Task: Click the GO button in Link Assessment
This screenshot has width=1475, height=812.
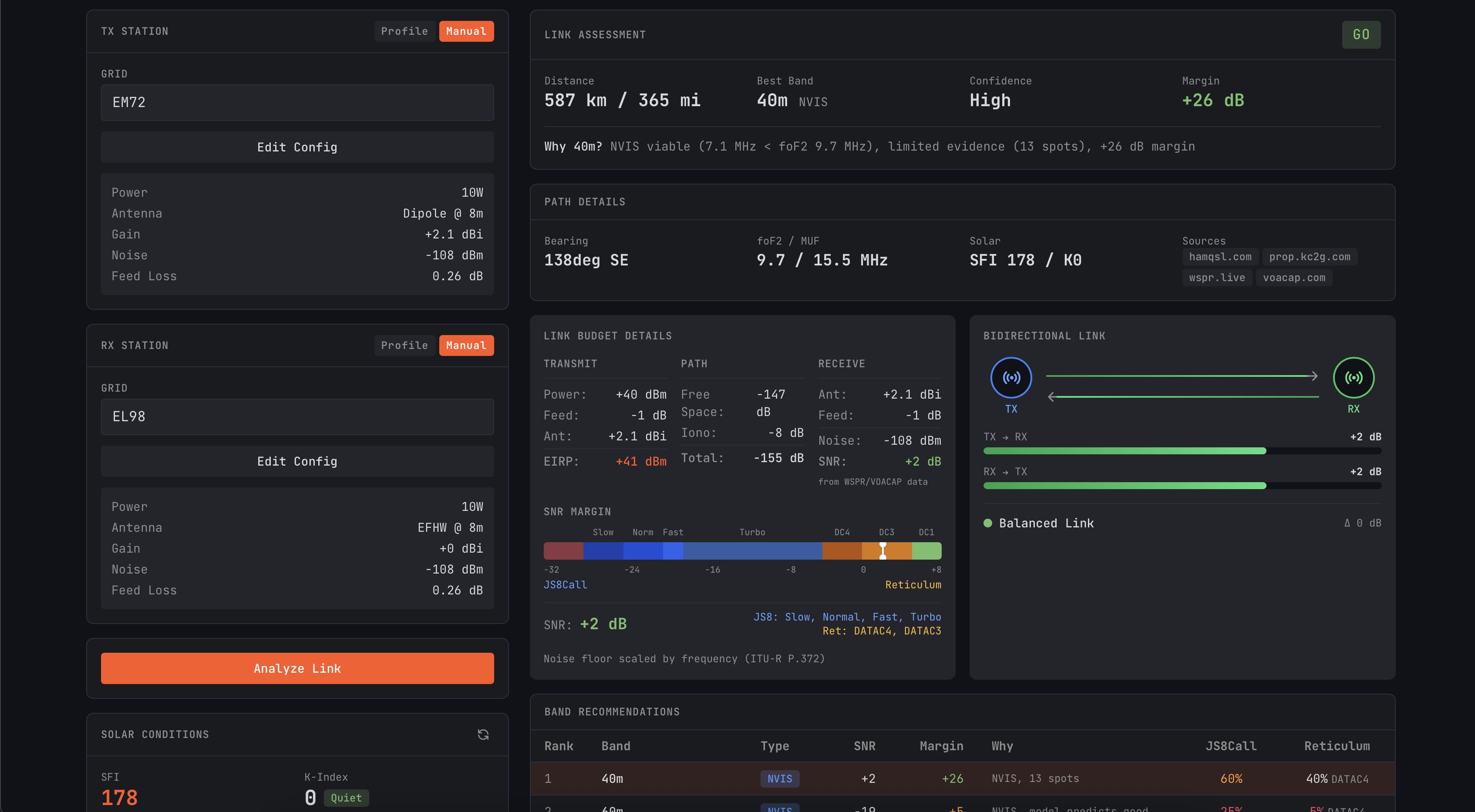Action: 1361,34
